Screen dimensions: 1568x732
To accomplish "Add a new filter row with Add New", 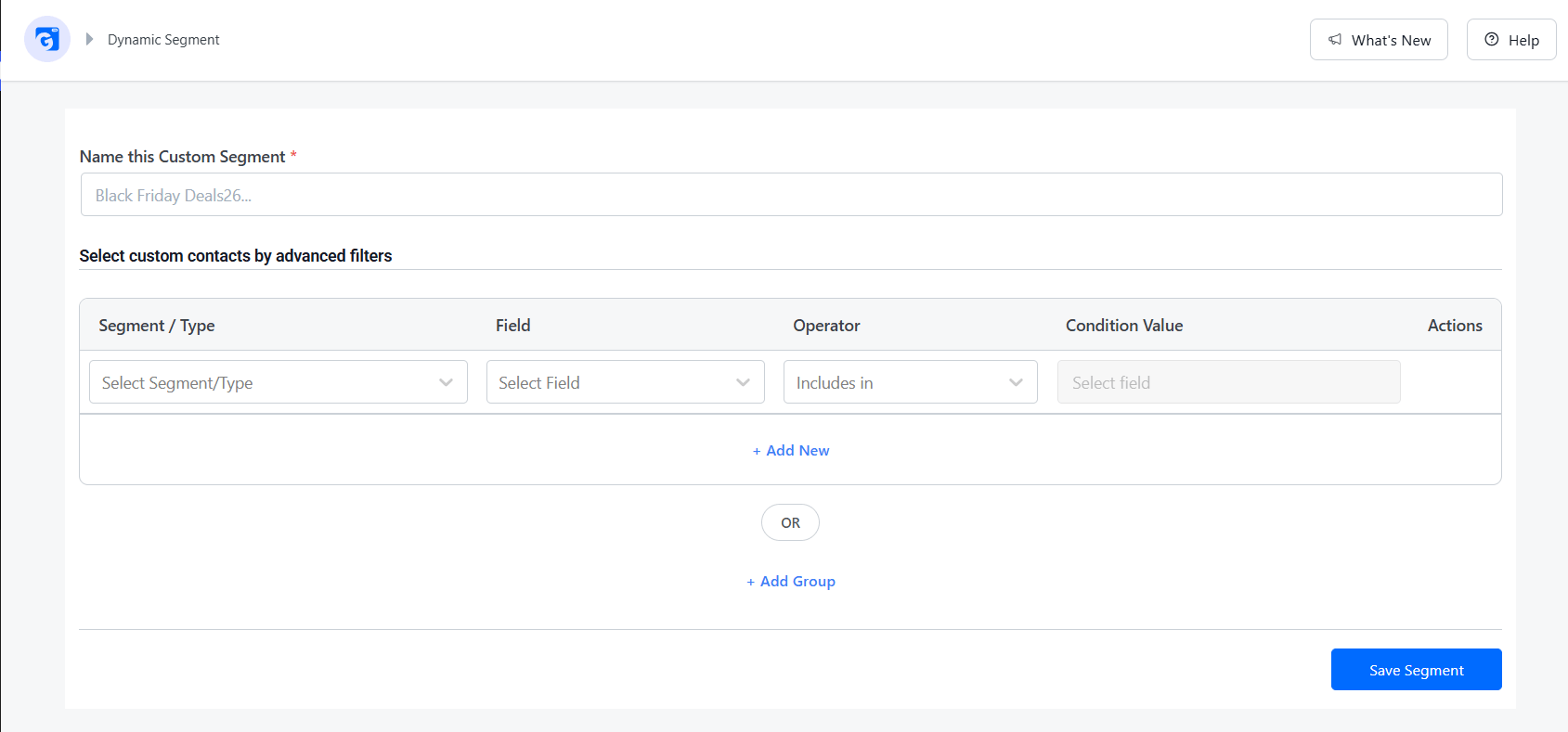I will tap(791, 451).
